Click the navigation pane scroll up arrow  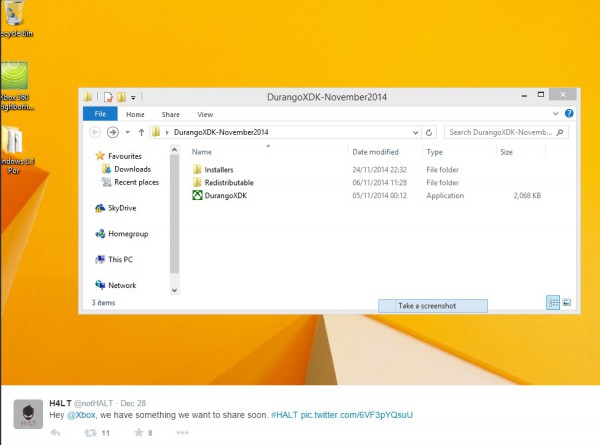point(174,150)
